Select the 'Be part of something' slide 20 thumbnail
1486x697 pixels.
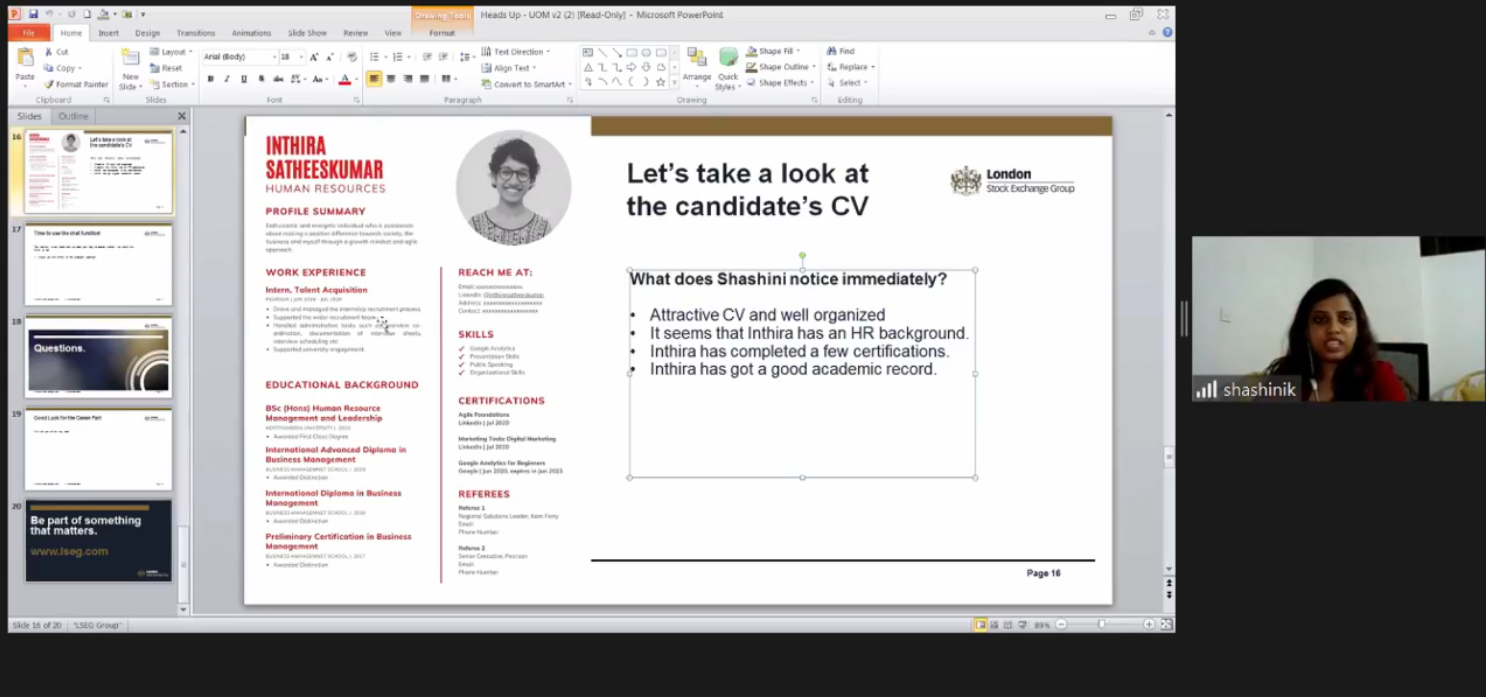coord(98,540)
